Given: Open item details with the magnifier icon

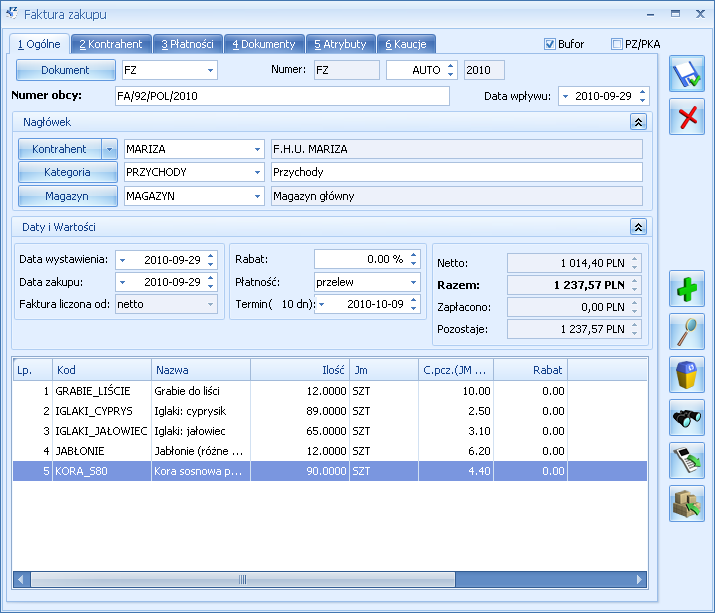Looking at the screenshot, I should pyautogui.click(x=687, y=332).
